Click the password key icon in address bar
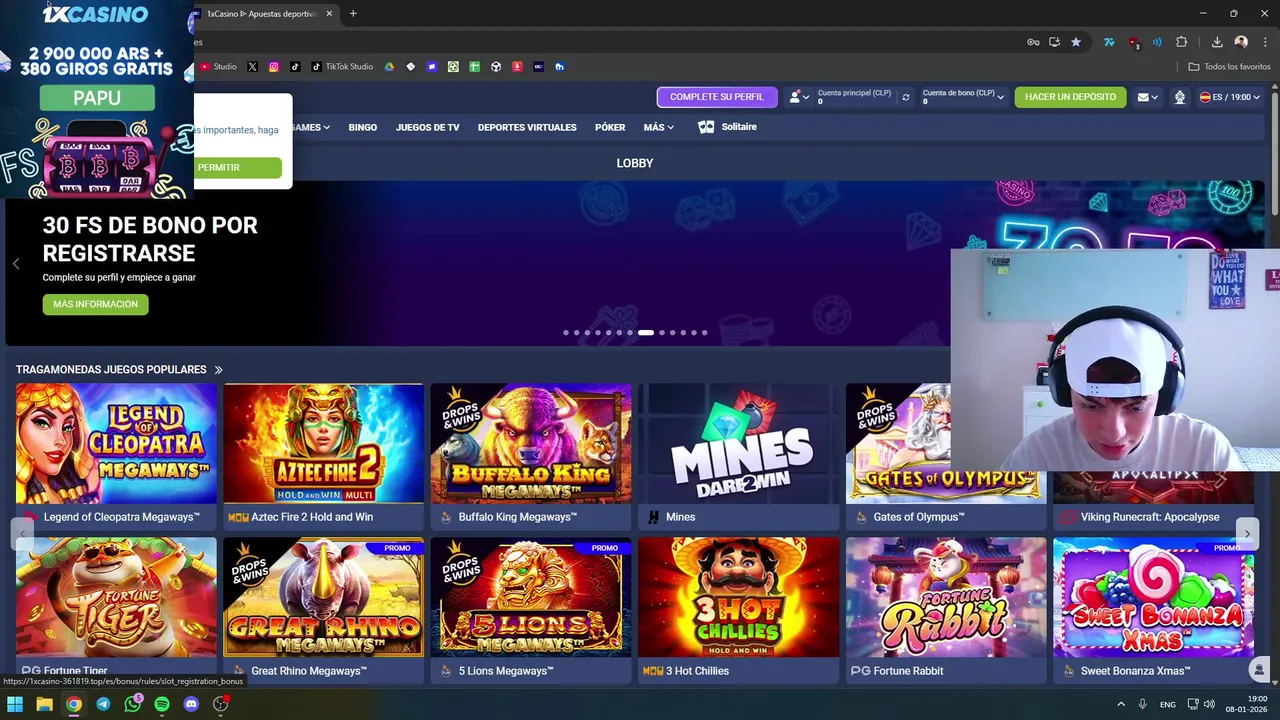This screenshot has height=720, width=1280. (x=1033, y=42)
